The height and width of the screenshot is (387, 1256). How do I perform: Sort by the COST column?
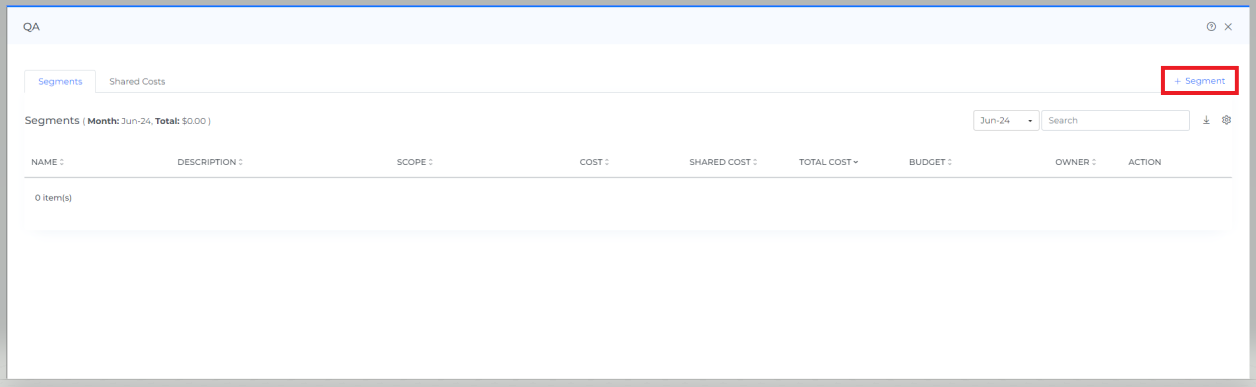[594, 162]
